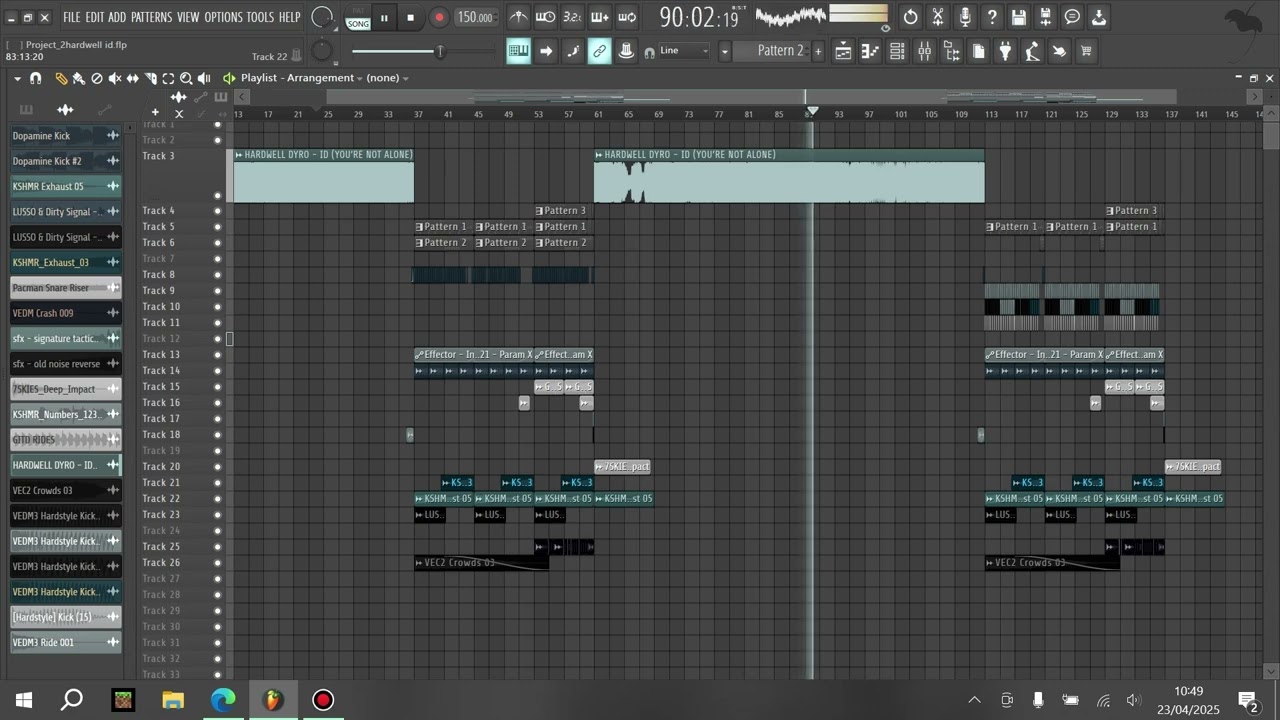Mute Track 13 with its dot
The image size is (1280, 720).
point(218,355)
